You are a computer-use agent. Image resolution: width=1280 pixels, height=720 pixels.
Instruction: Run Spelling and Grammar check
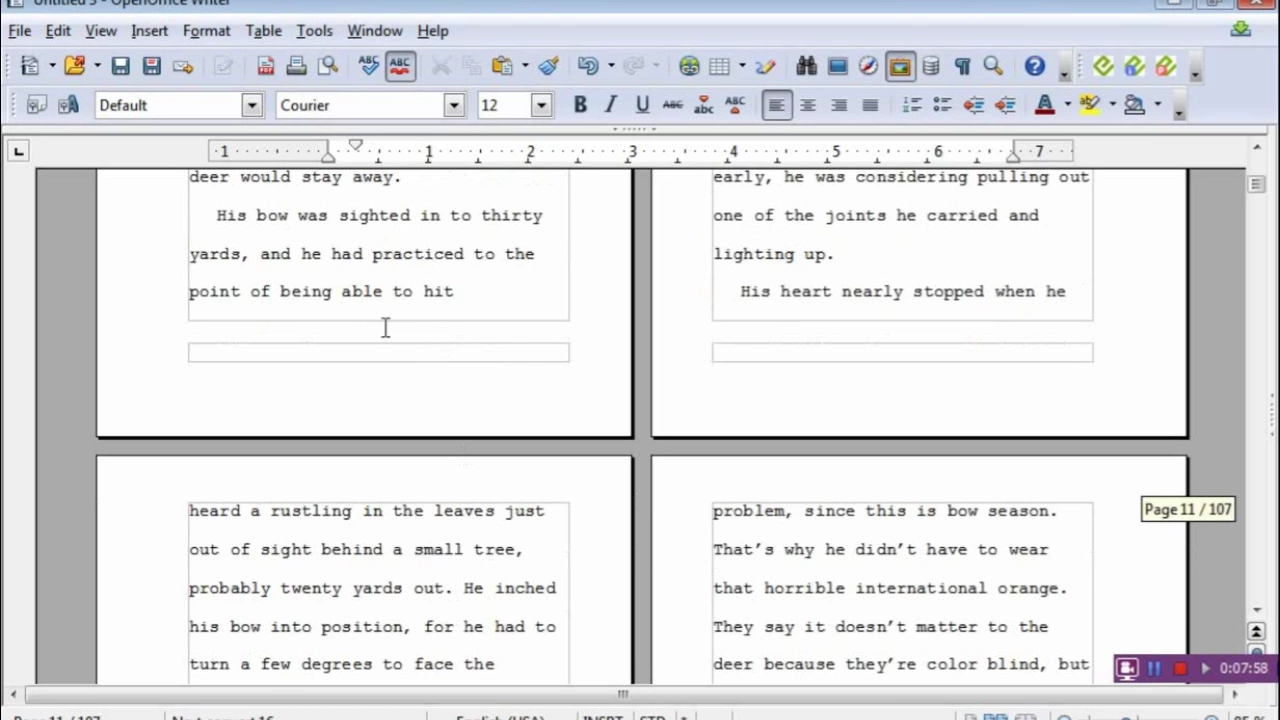[369, 66]
